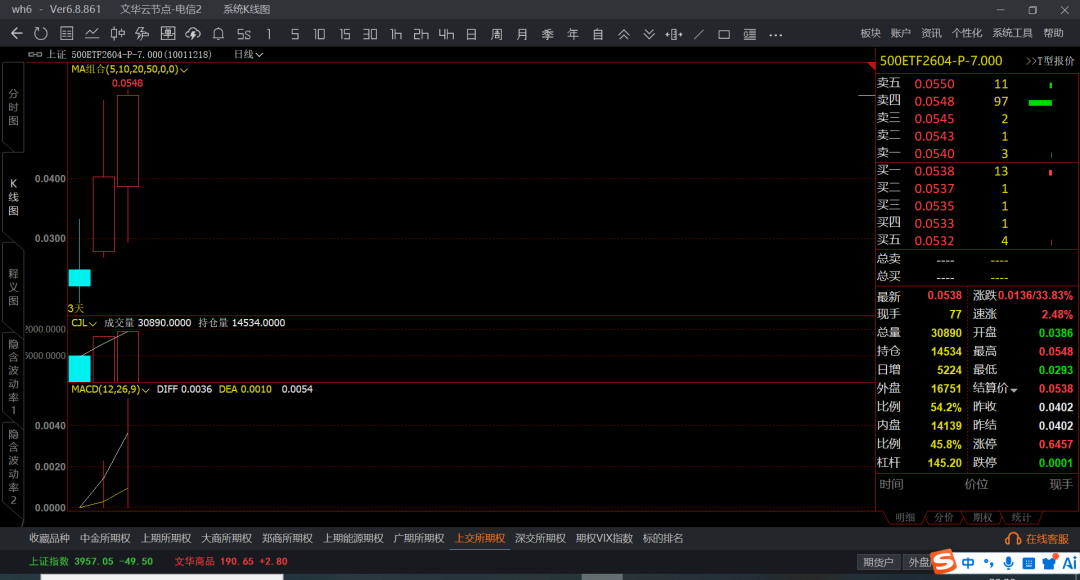Select the line drawing tool
This screenshot has width=1080, height=580.
pyautogui.click(x=698, y=34)
